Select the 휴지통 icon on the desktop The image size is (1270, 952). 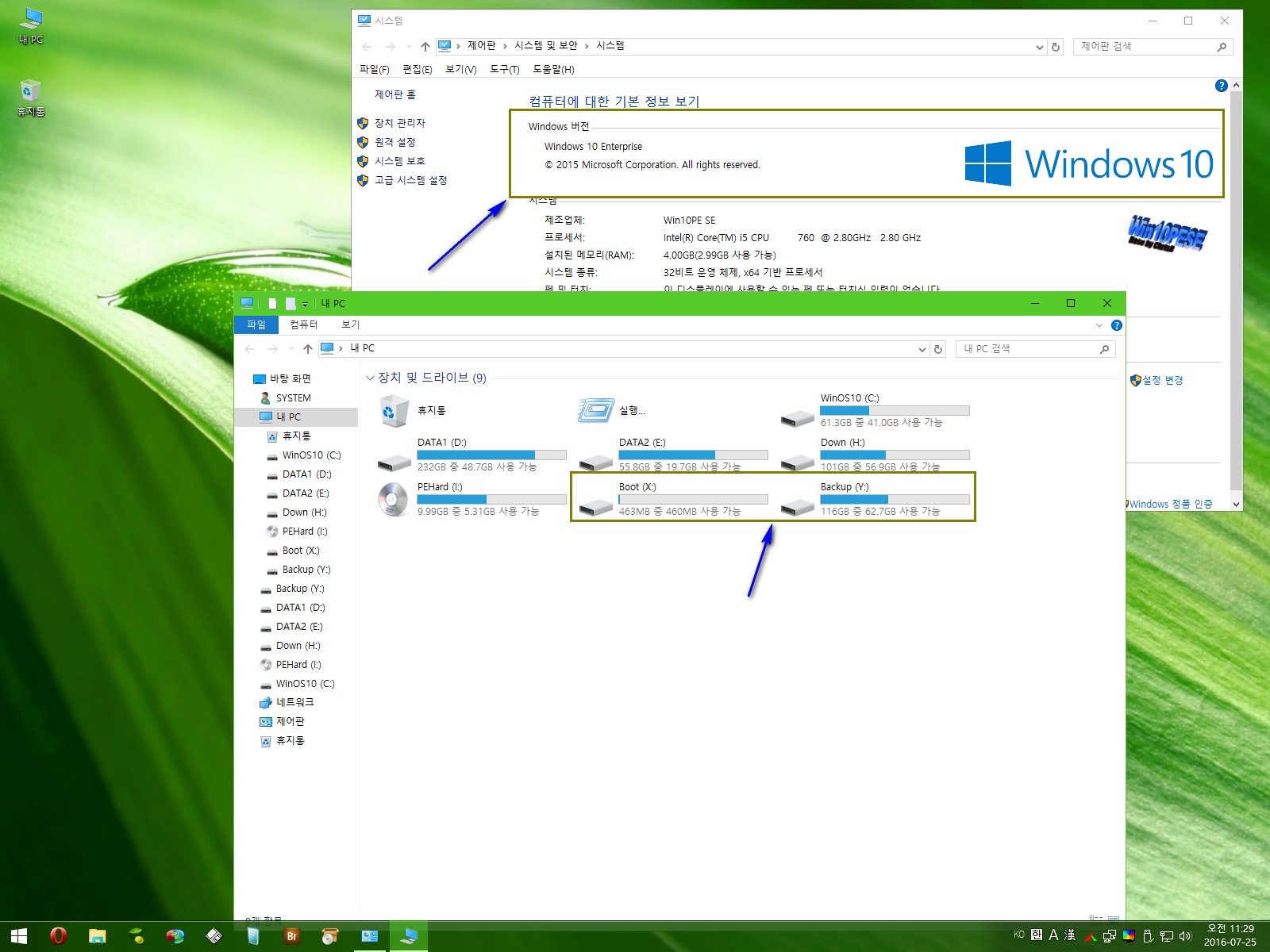[x=31, y=98]
